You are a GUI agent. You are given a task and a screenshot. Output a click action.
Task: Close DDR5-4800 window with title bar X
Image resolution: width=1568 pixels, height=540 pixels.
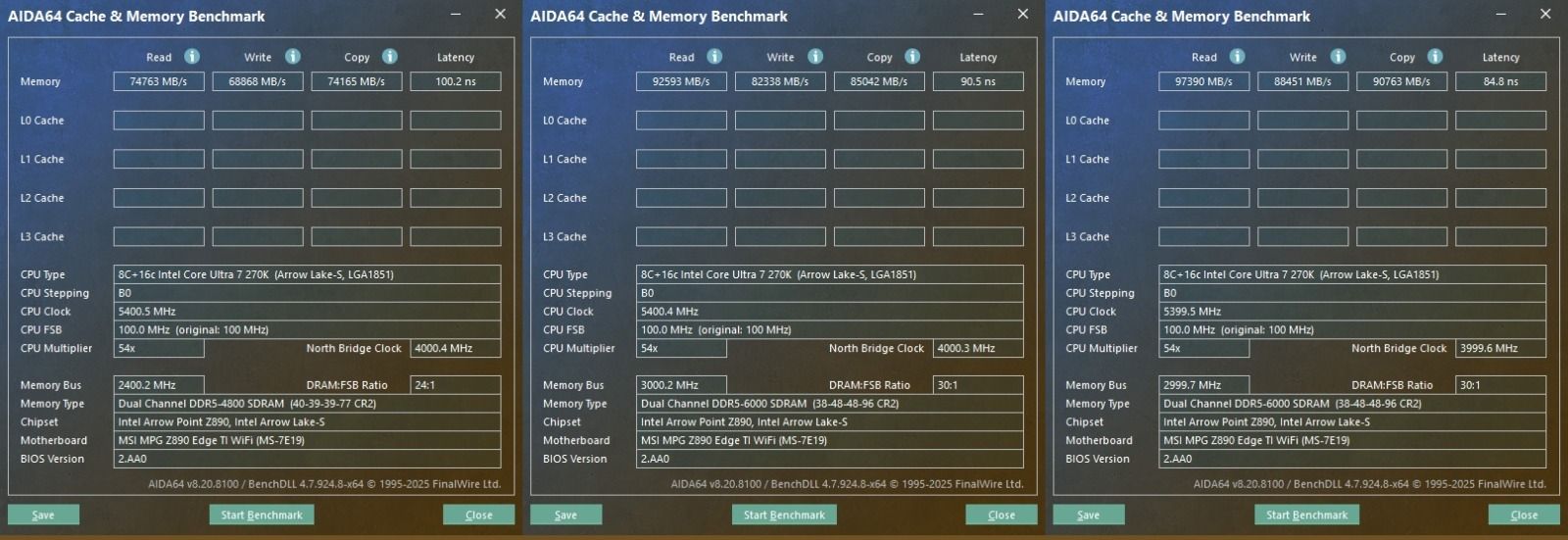500,14
